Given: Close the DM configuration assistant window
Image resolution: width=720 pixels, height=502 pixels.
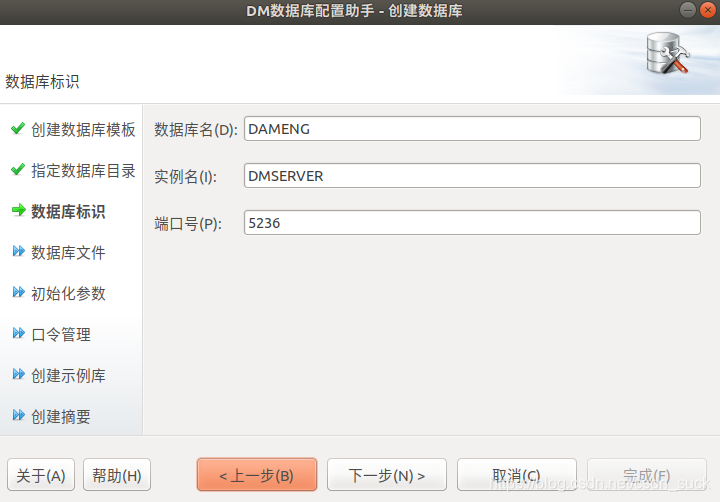Looking at the screenshot, I should pos(708,10).
